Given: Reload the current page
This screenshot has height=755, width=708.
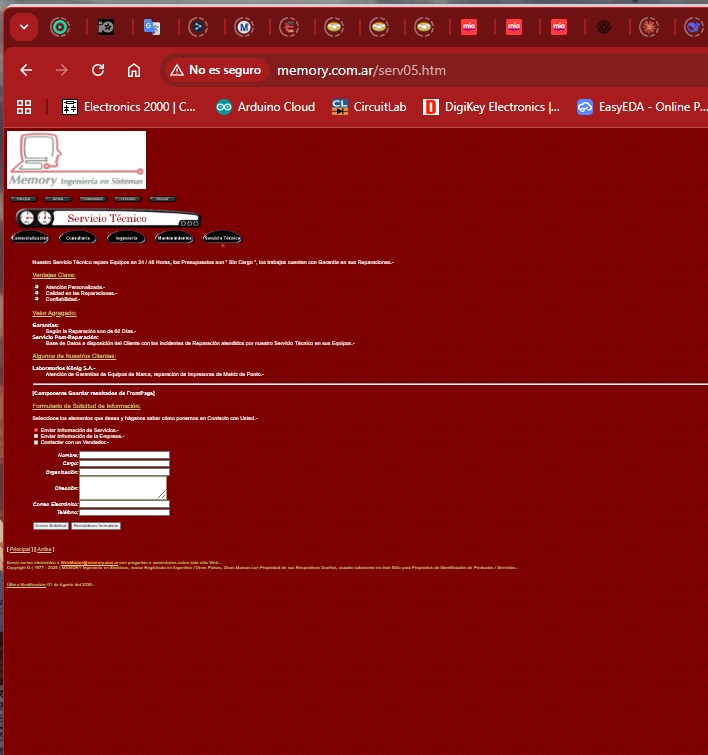Looking at the screenshot, I should (98, 70).
